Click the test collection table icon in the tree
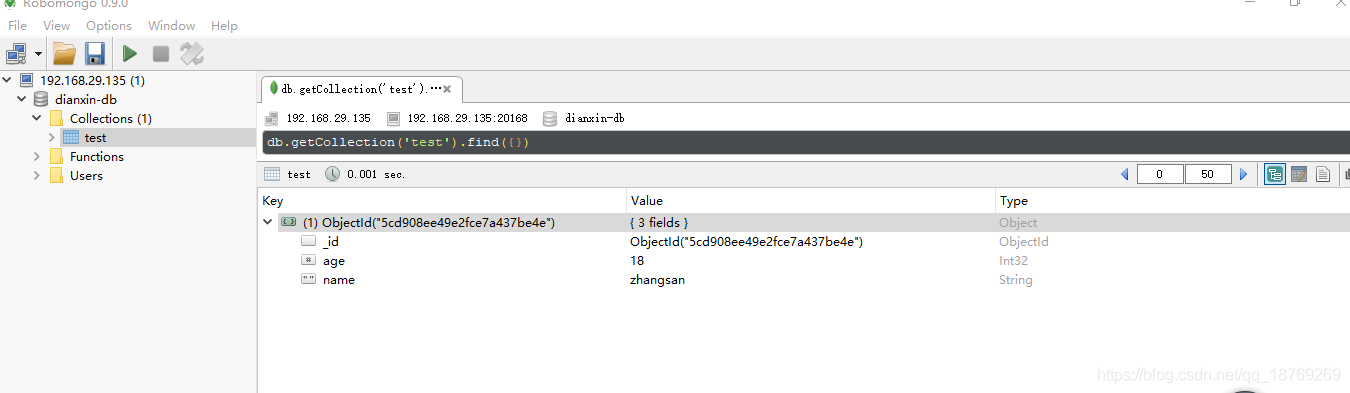This screenshot has height=393, width=1350. (71, 137)
